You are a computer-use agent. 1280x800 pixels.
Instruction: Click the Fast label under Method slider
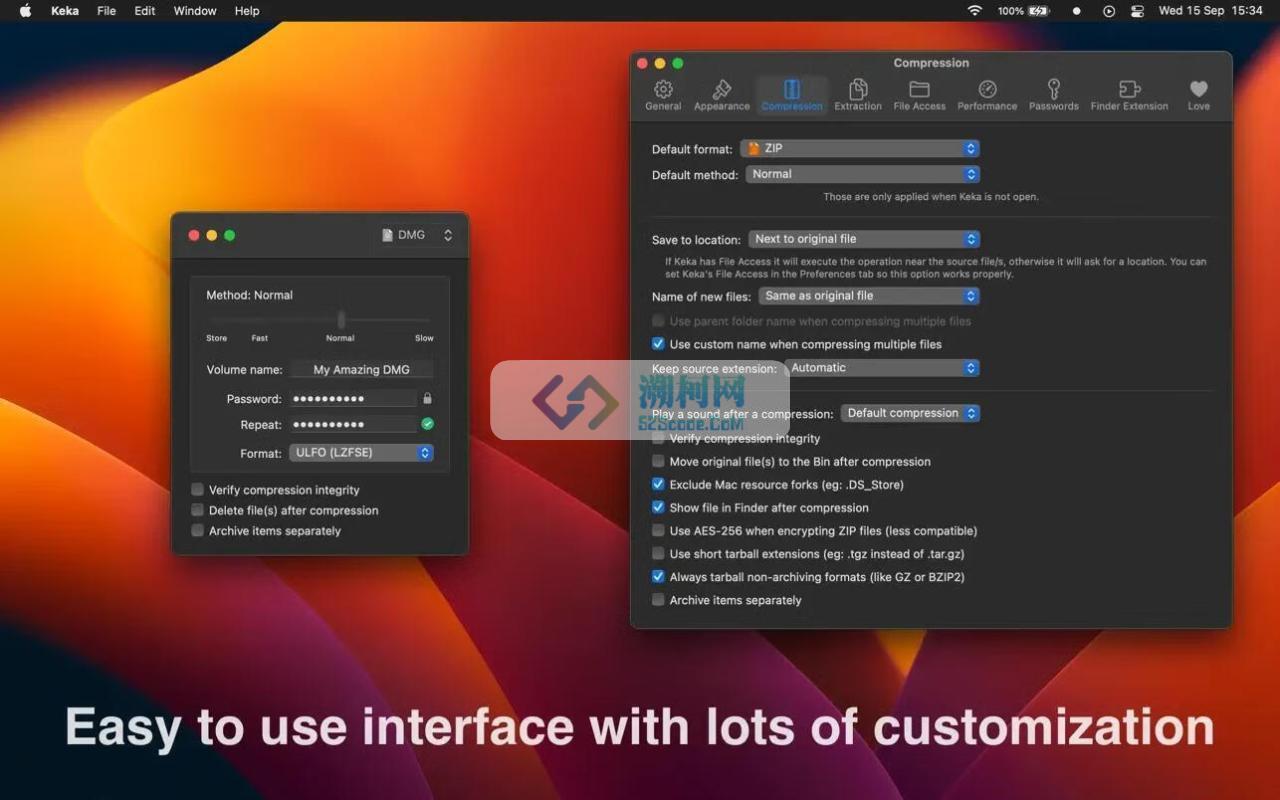pos(260,338)
